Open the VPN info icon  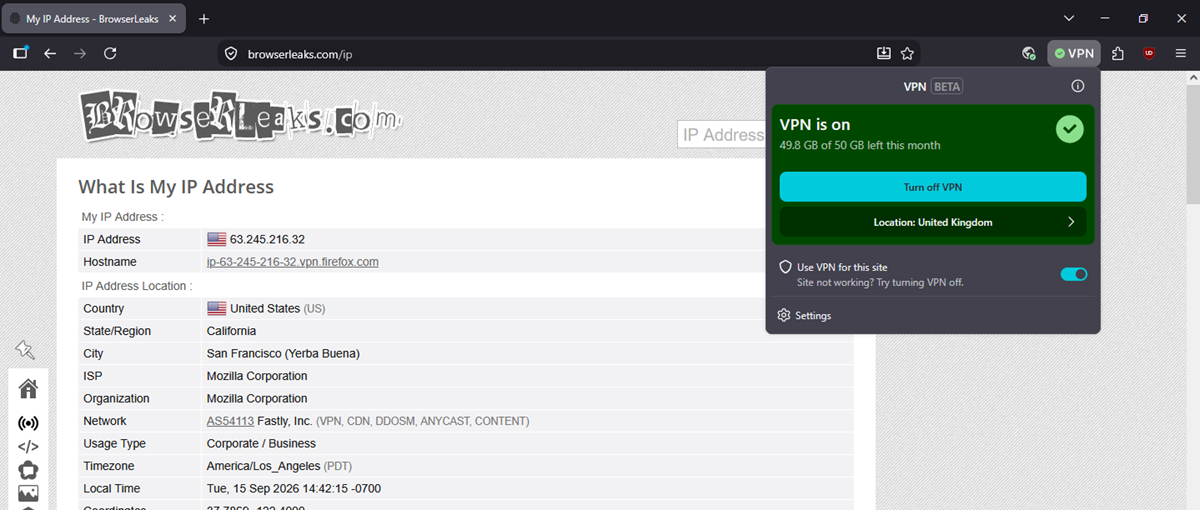1077,86
